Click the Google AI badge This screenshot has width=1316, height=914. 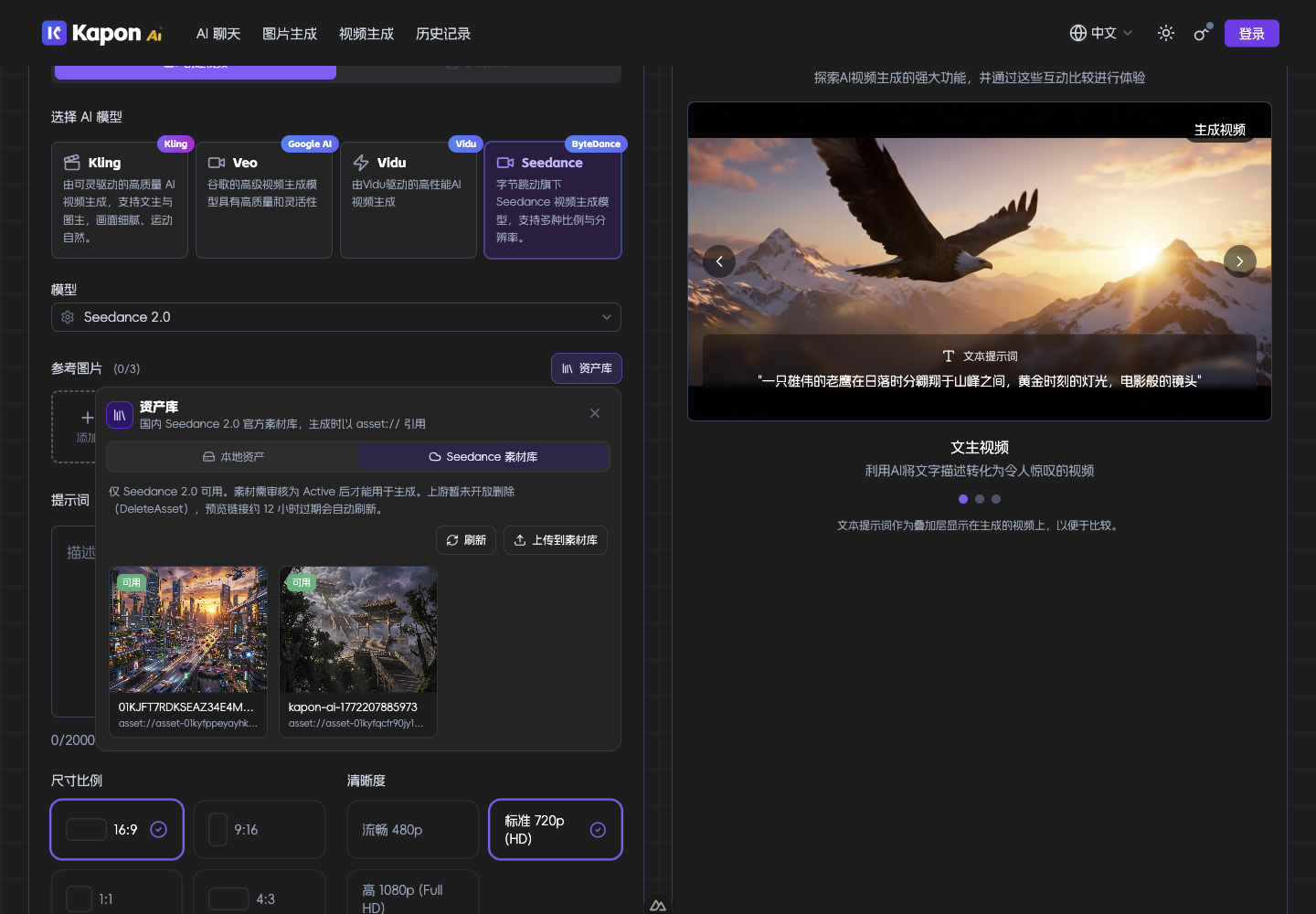point(310,143)
